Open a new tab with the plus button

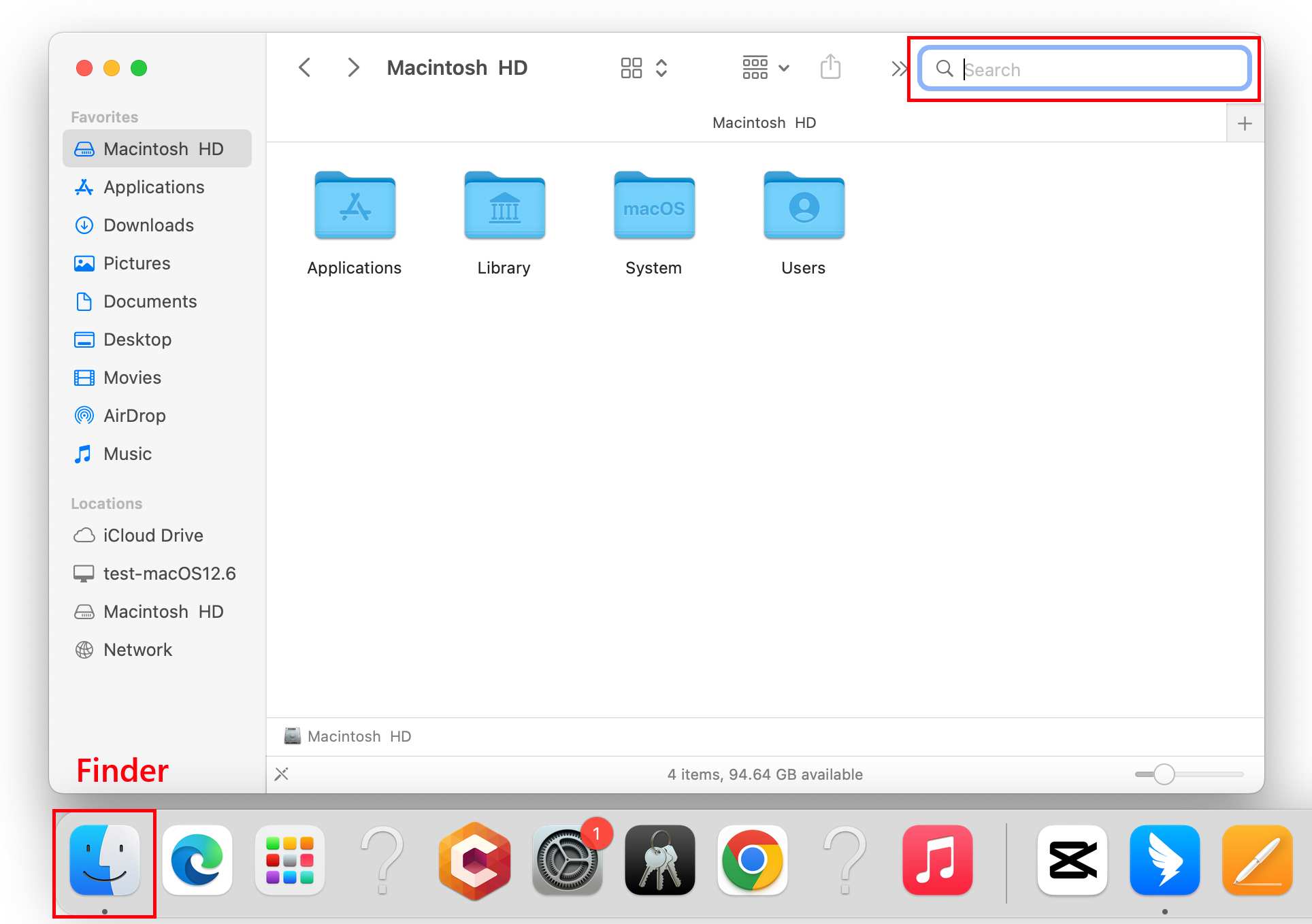point(1245,122)
